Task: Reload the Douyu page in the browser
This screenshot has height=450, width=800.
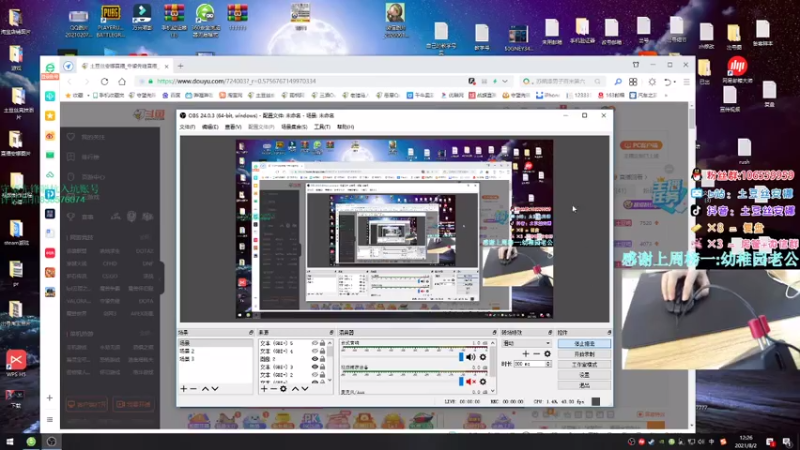Action: click(105, 81)
